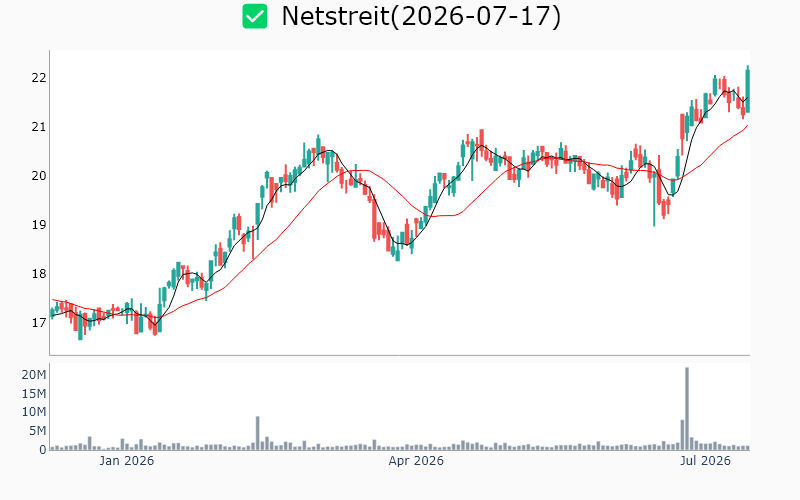Click the 20 price axis label
This screenshot has width=800, height=500.
[x=39, y=176]
